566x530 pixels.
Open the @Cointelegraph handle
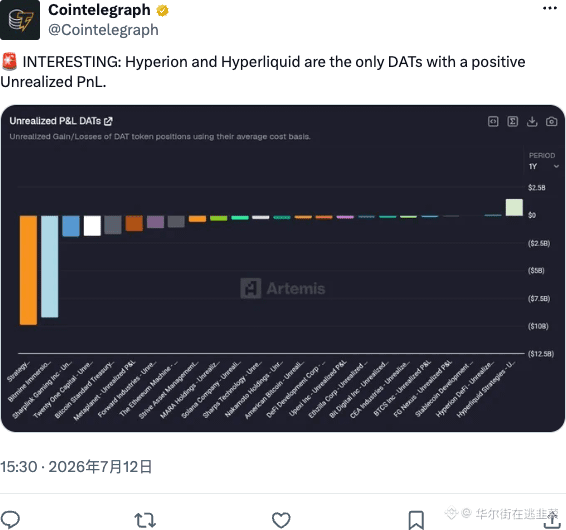[x=103, y=30]
